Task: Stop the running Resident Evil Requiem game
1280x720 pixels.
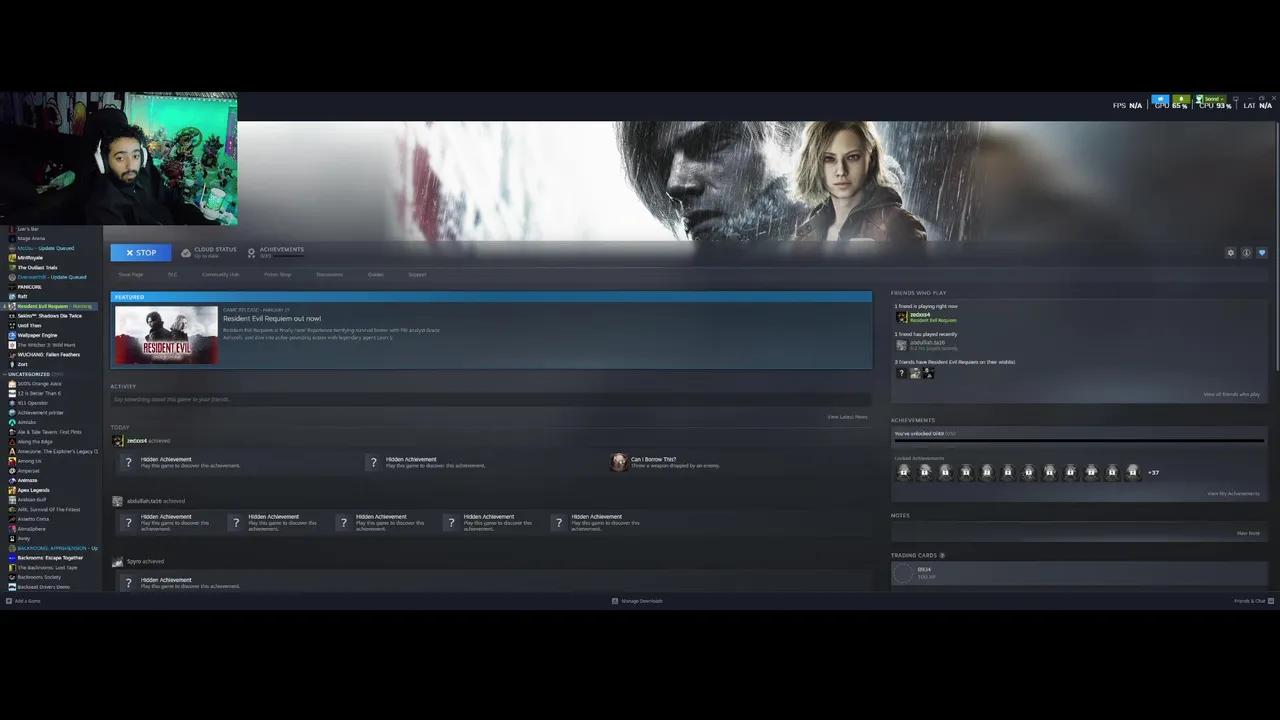Action: (x=141, y=253)
